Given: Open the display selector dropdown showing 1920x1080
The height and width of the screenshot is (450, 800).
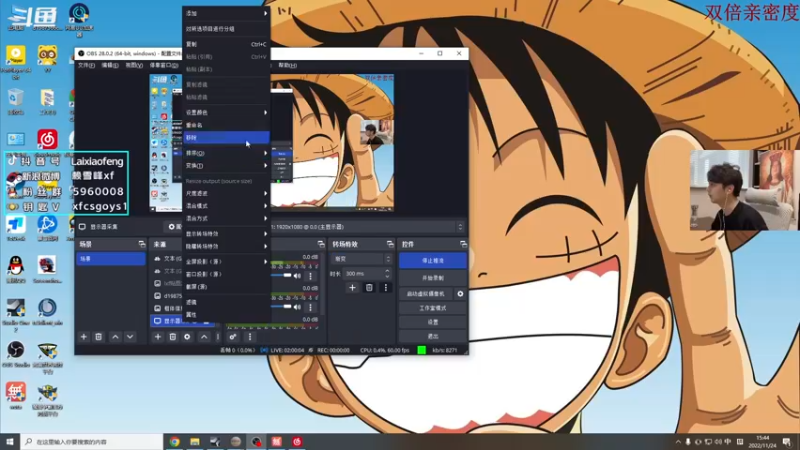Looking at the screenshot, I should pyautogui.click(x=367, y=227).
